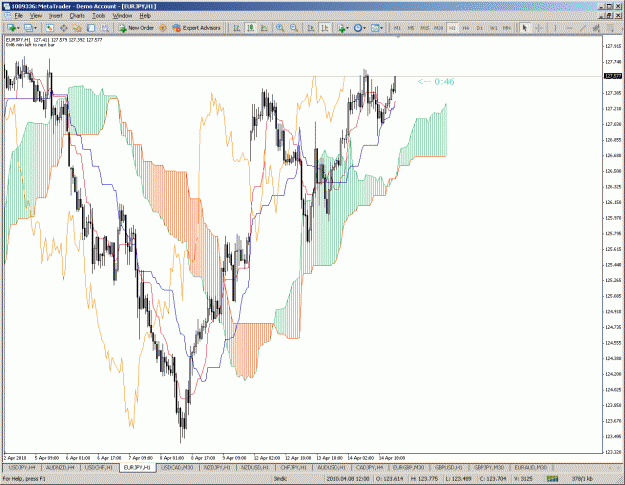Set timeframe to W1
Screen dimensions: 625x485
493,28
